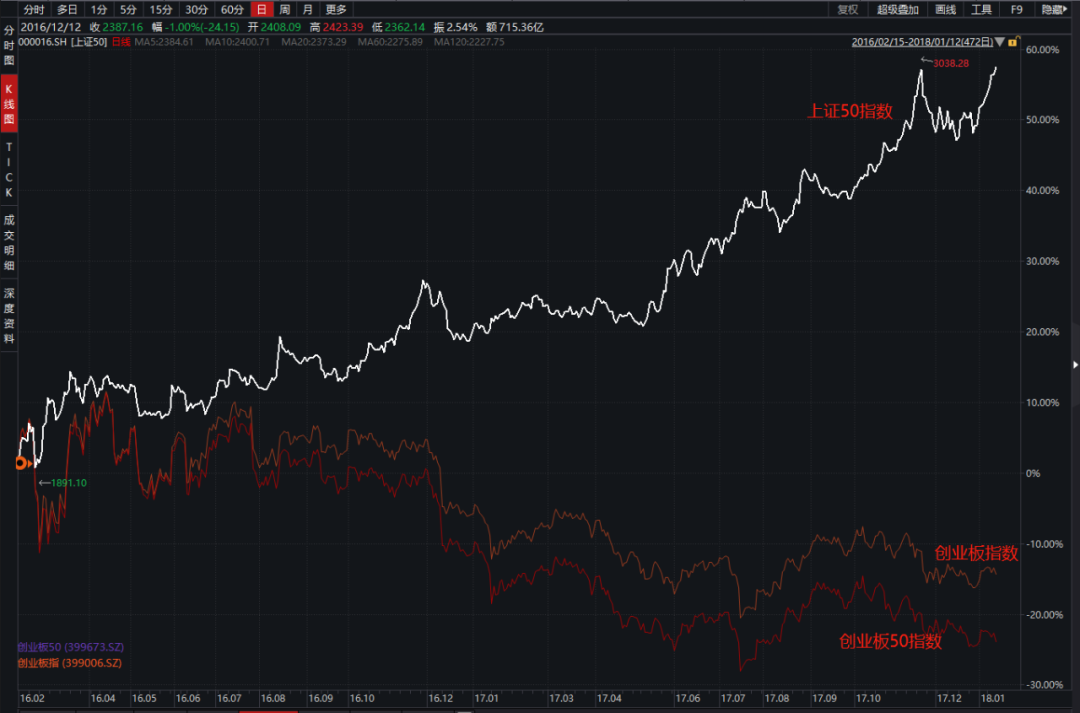Click the orange start marker on chart

click(x=21, y=462)
